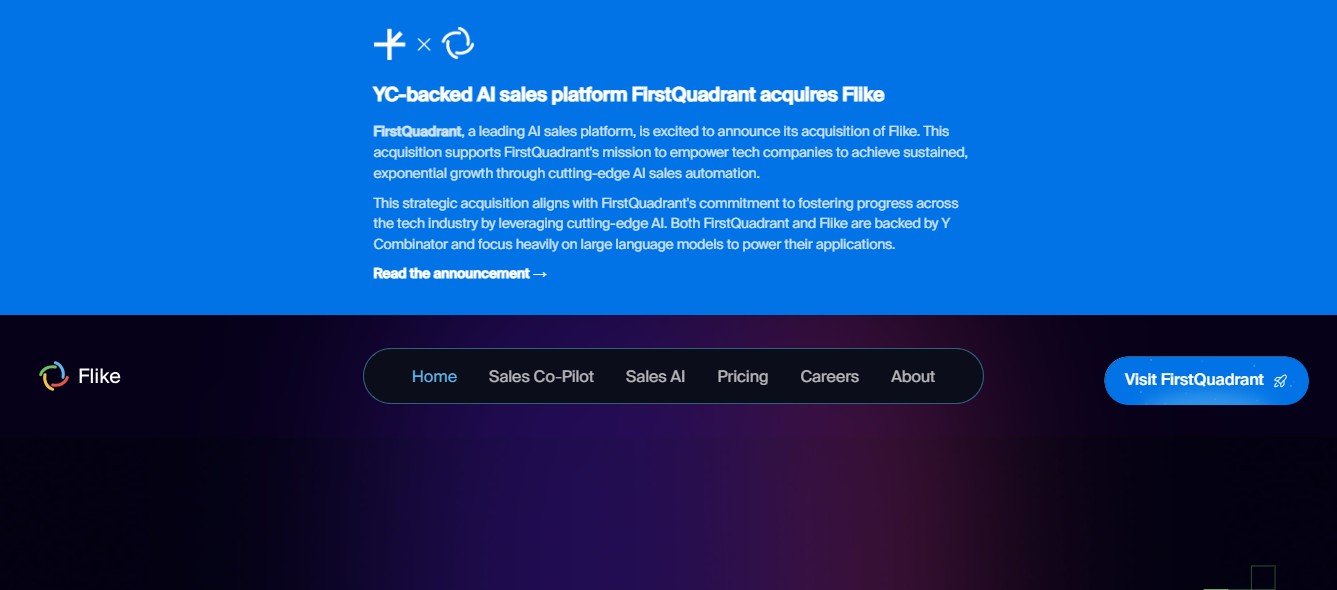
Task: Go to the Sales Co-Pilot page
Action: tap(541, 377)
